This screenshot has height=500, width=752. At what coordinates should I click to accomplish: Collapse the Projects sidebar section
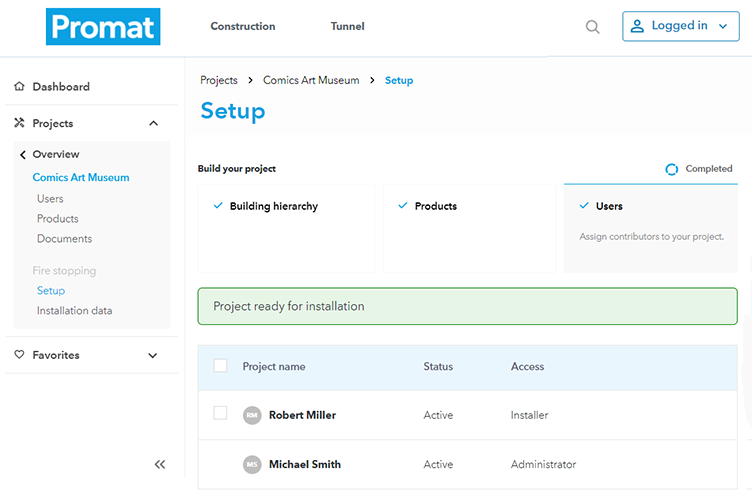point(153,123)
